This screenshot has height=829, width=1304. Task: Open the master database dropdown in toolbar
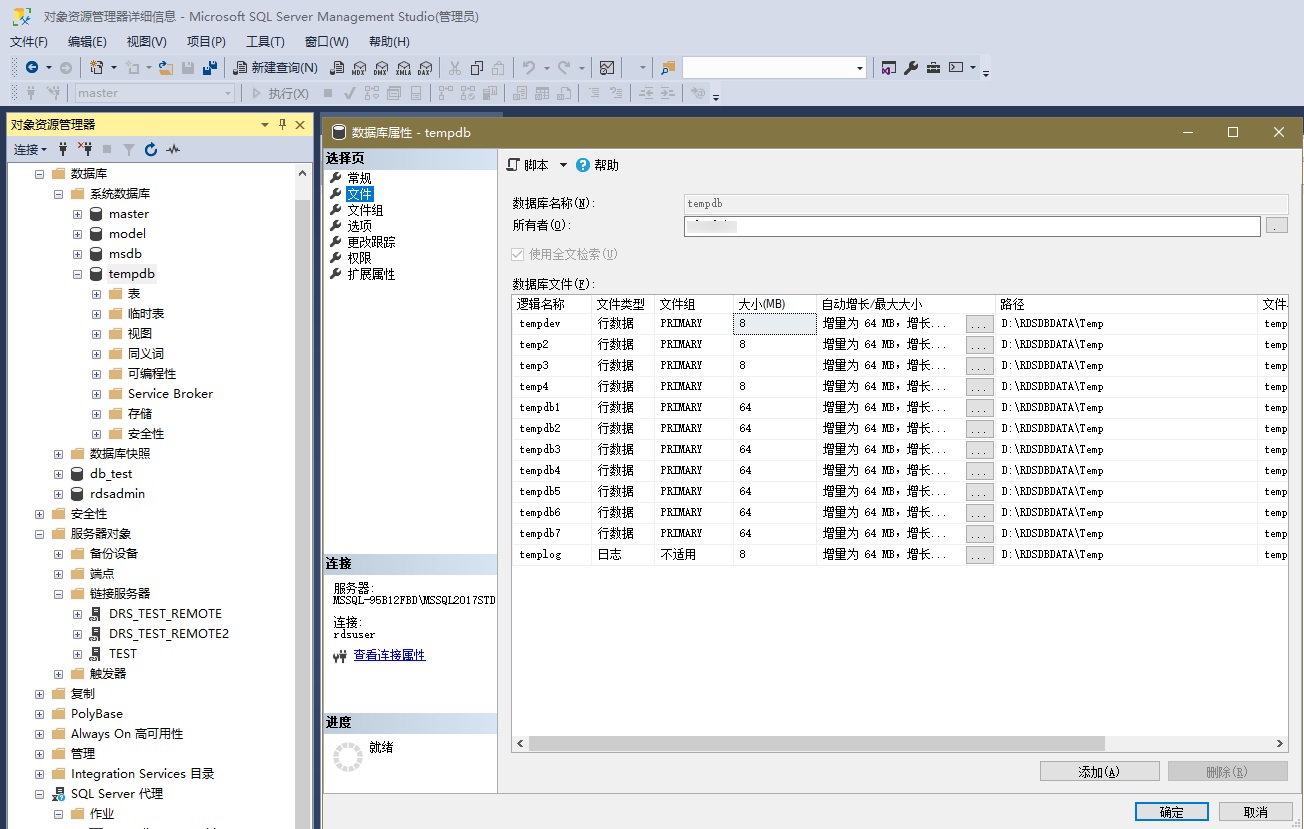click(x=229, y=93)
